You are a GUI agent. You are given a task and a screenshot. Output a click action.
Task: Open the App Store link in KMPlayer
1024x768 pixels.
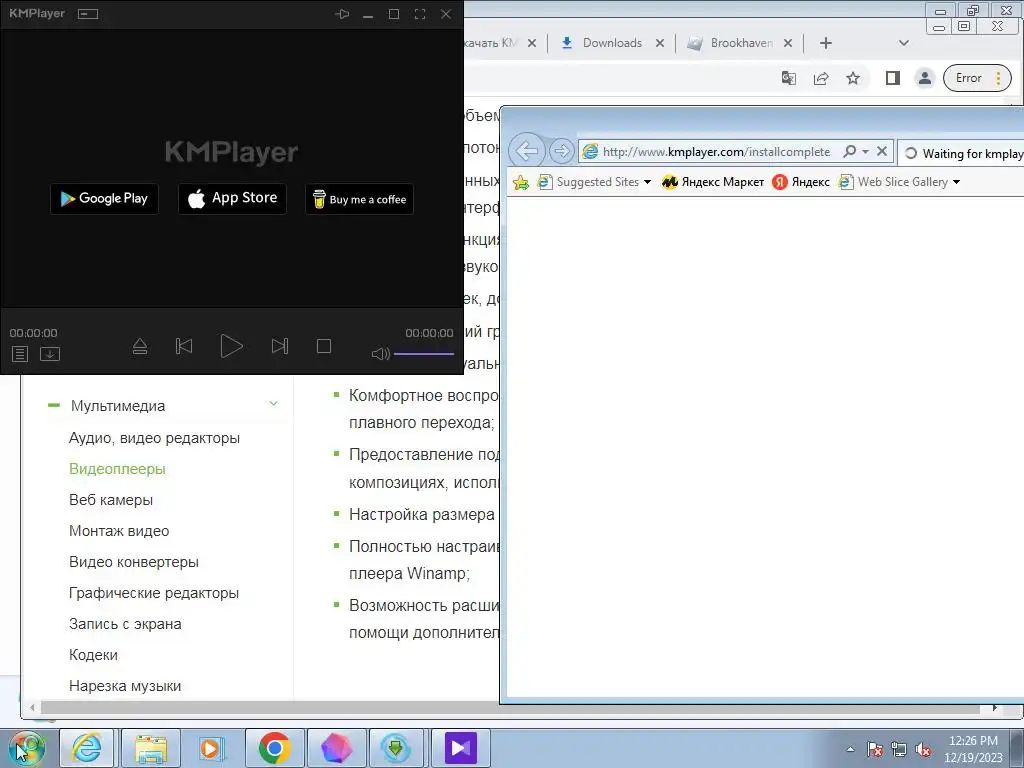[232, 199]
